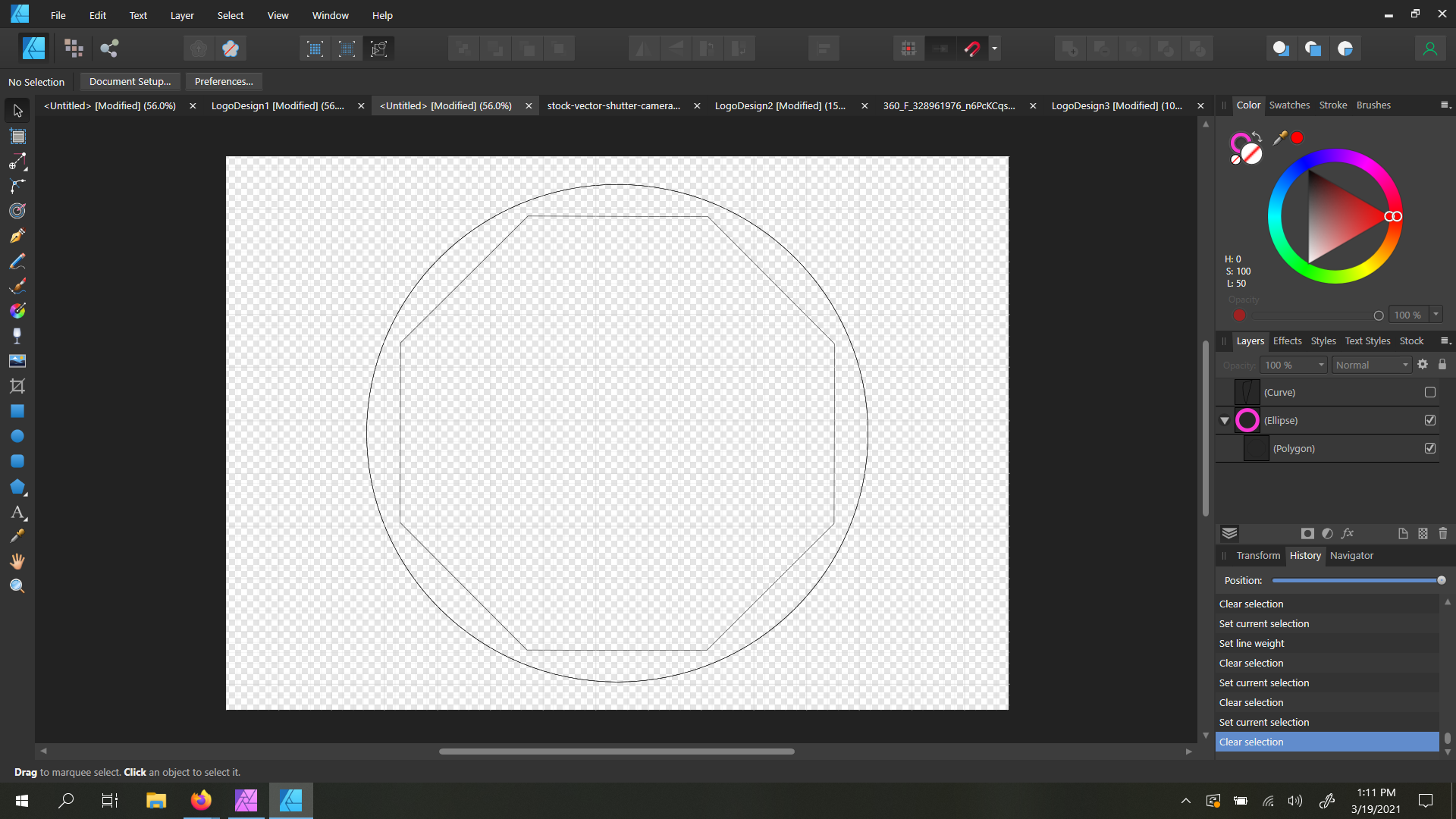
Task: Open Document Setup
Action: click(x=129, y=81)
